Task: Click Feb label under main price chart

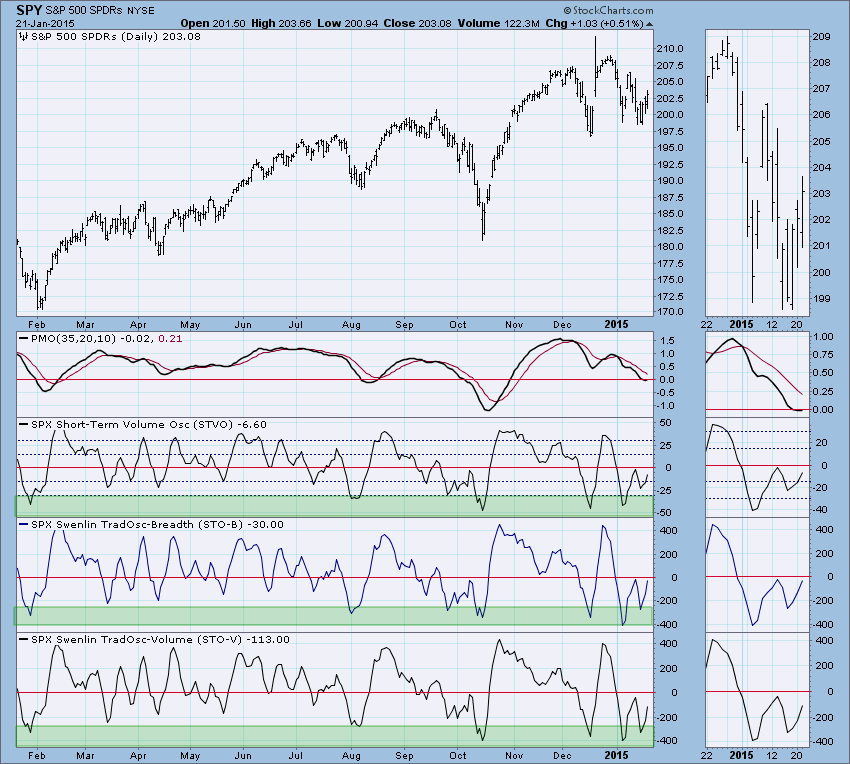Action: coord(36,324)
